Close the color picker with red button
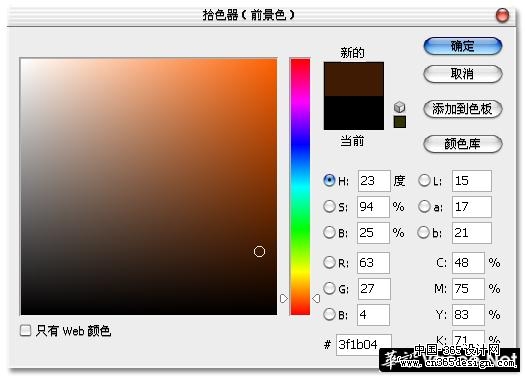This screenshot has width=525, height=377. click(x=502, y=15)
